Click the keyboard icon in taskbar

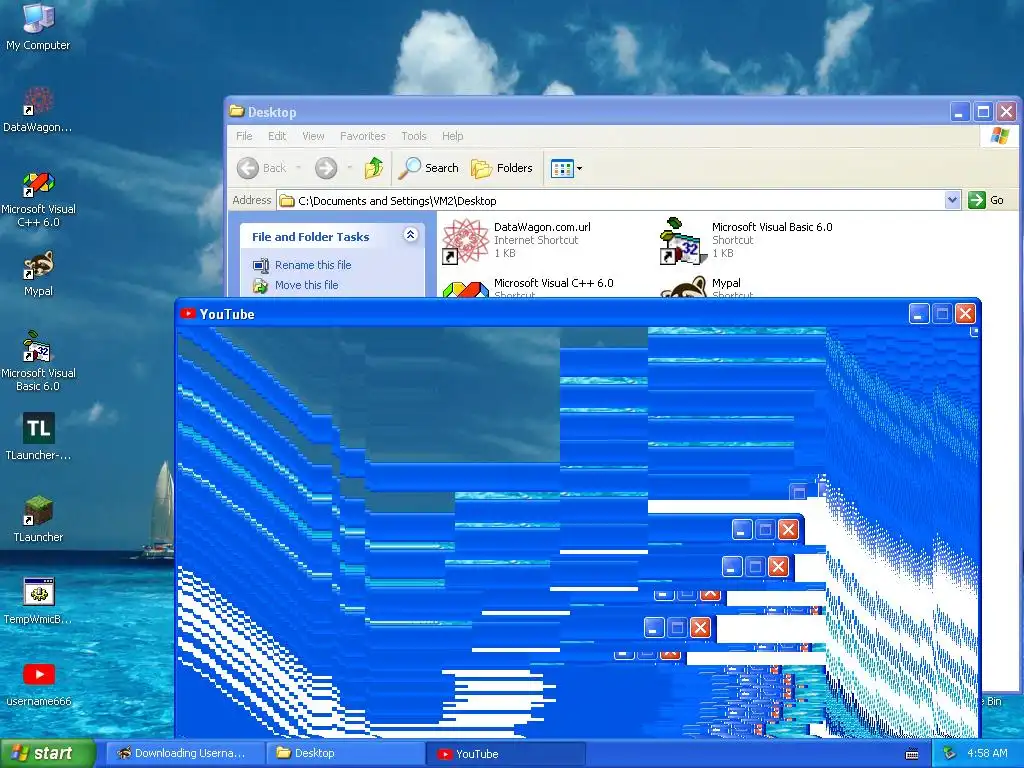click(912, 754)
